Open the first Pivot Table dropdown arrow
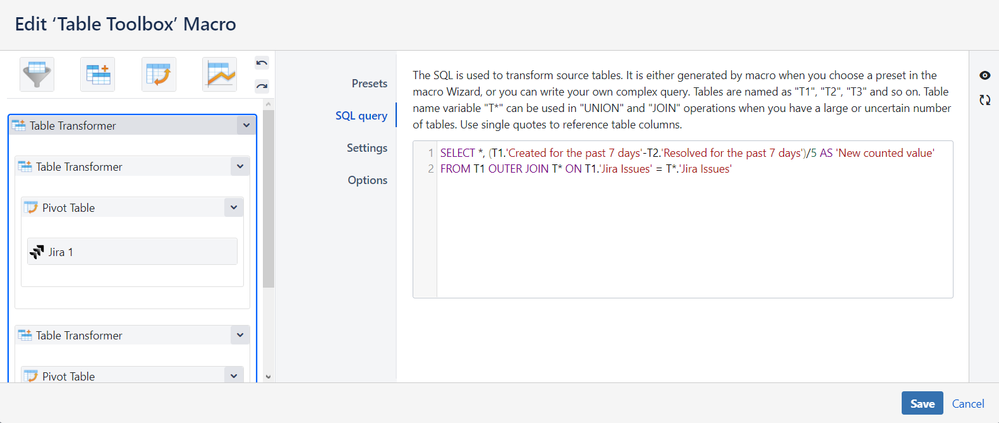Viewport: 999px width, 423px height. 234,208
